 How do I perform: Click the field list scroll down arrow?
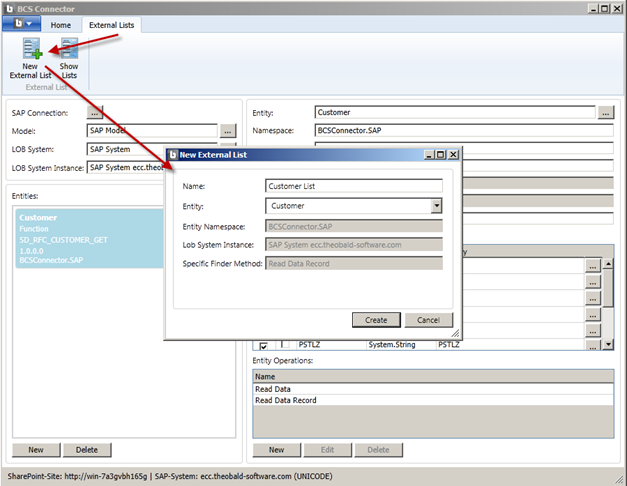click(608, 344)
